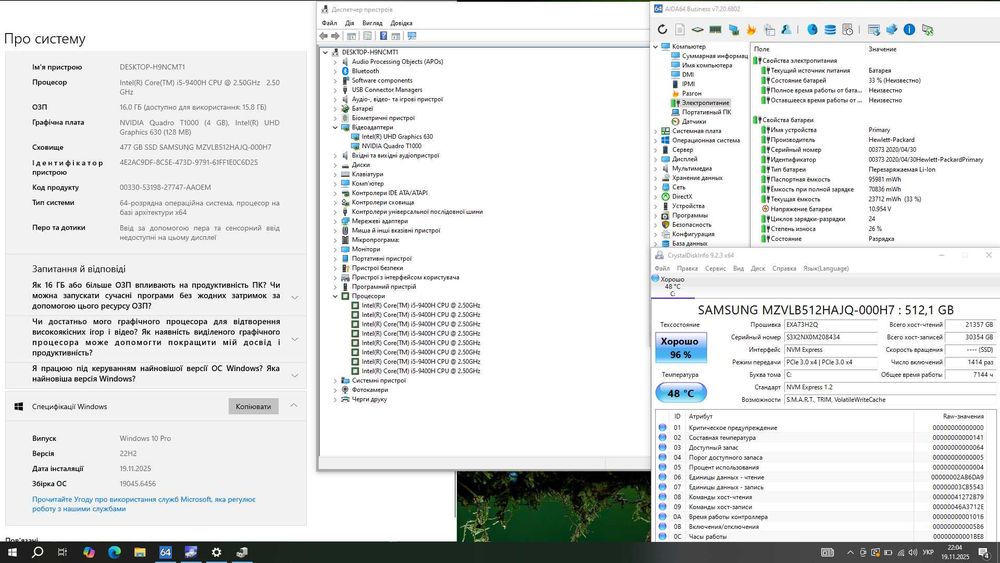The width and height of the screenshot is (1000, 563).
Task: Select Датчики in the AIDA64 tree
Action: click(x=693, y=121)
